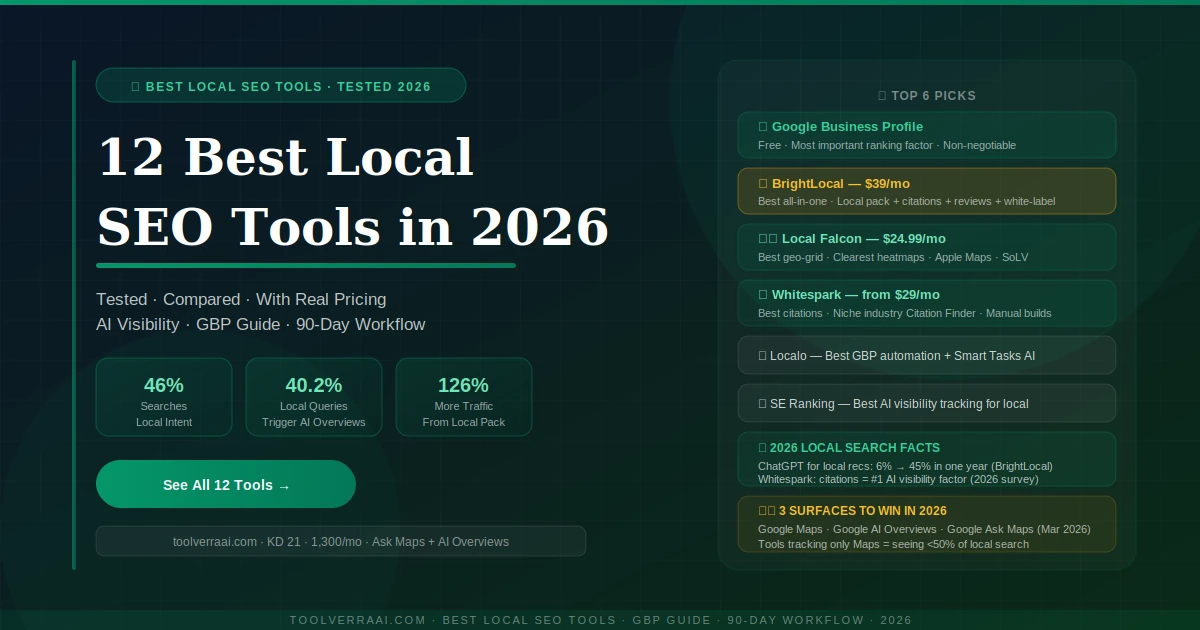Click the footer TOOLVERRAAI.COM banner text
Screen dimensions: 1200x630
(x=601, y=620)
